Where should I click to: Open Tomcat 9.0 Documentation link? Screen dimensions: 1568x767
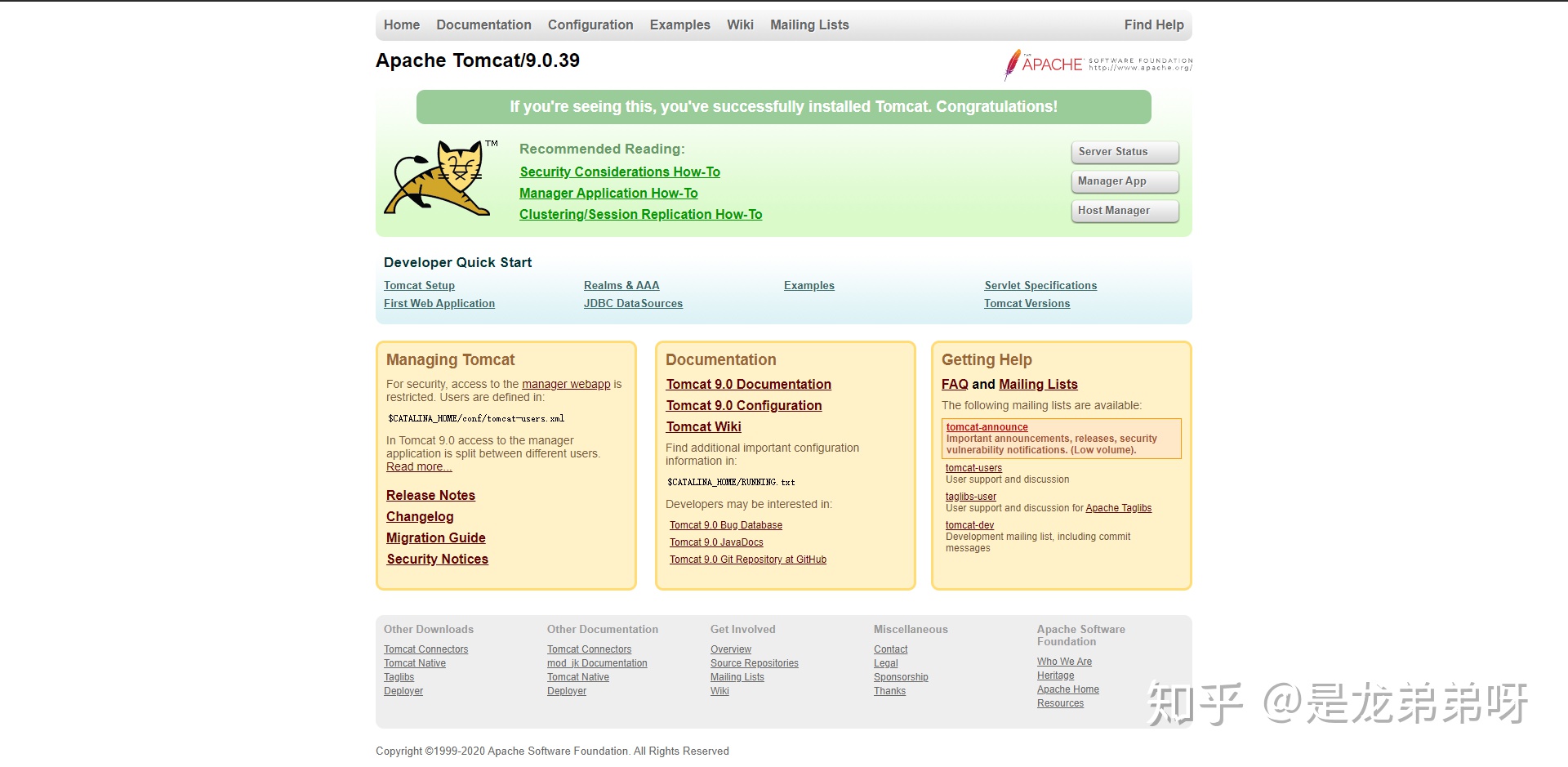(748, 385)
